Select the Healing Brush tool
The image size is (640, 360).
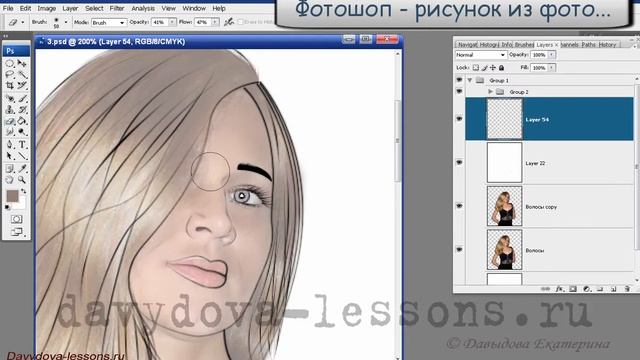(10, 99)
